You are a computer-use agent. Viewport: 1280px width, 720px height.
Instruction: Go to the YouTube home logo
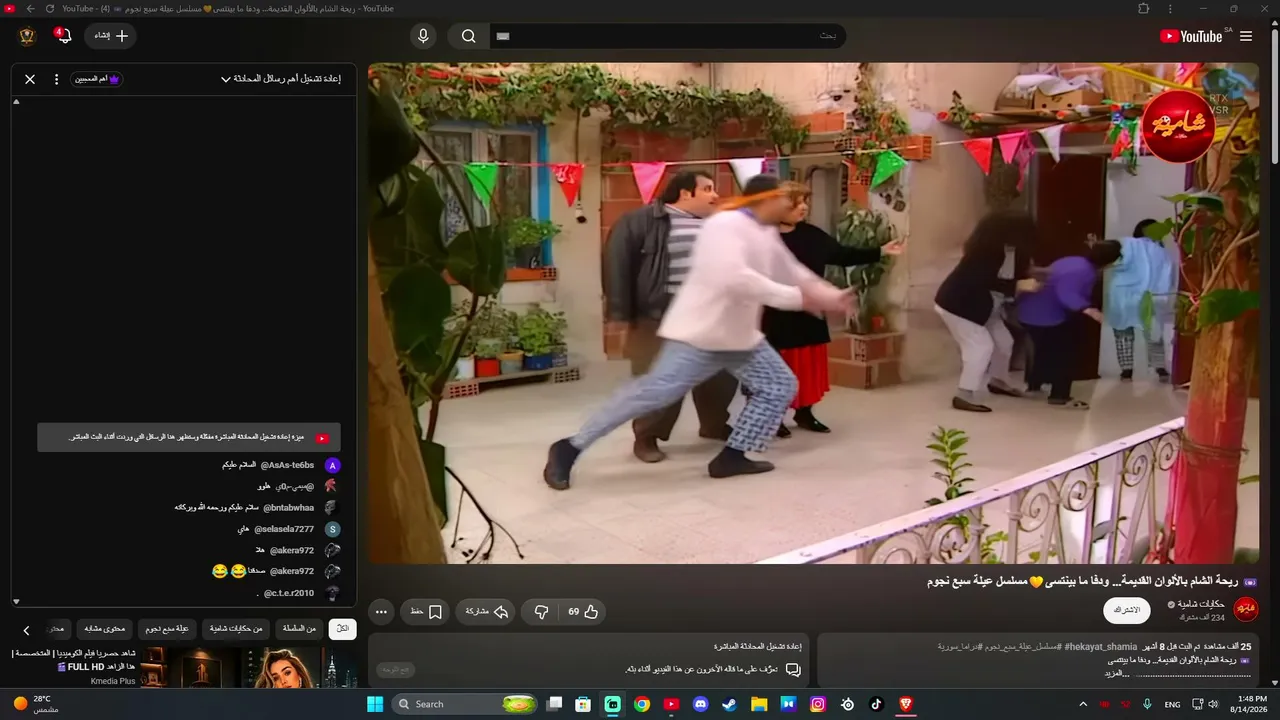click(x=1191, y=36)
